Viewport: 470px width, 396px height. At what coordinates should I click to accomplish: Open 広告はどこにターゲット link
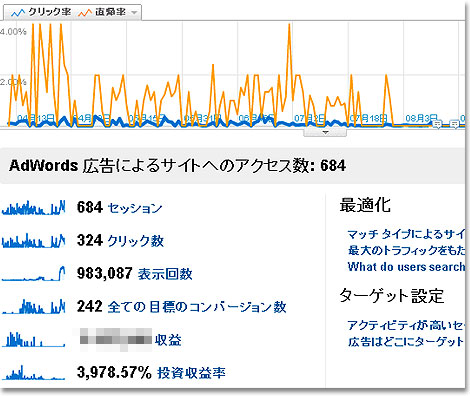(406, 342)
